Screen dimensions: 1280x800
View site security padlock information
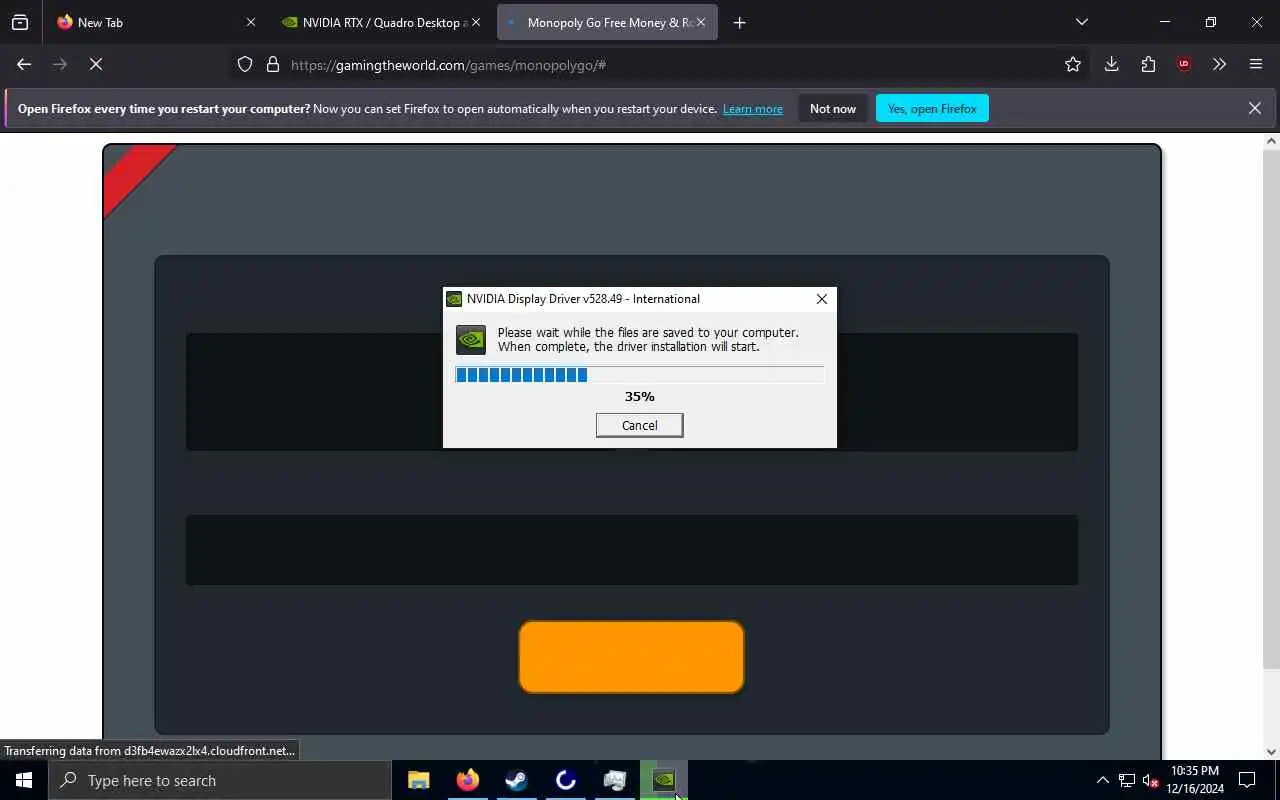272,64
